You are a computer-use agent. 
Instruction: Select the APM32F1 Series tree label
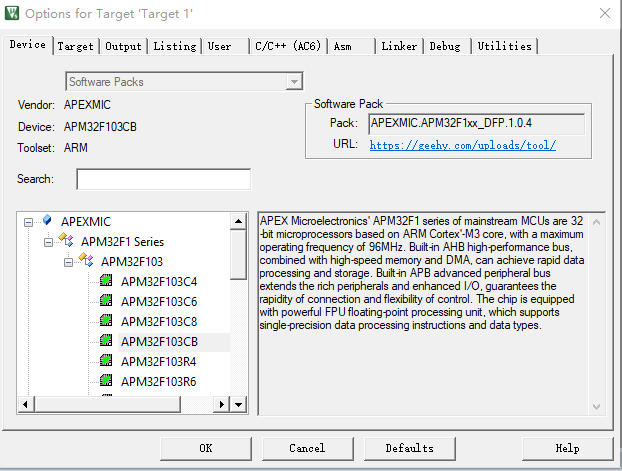[123, 242]
